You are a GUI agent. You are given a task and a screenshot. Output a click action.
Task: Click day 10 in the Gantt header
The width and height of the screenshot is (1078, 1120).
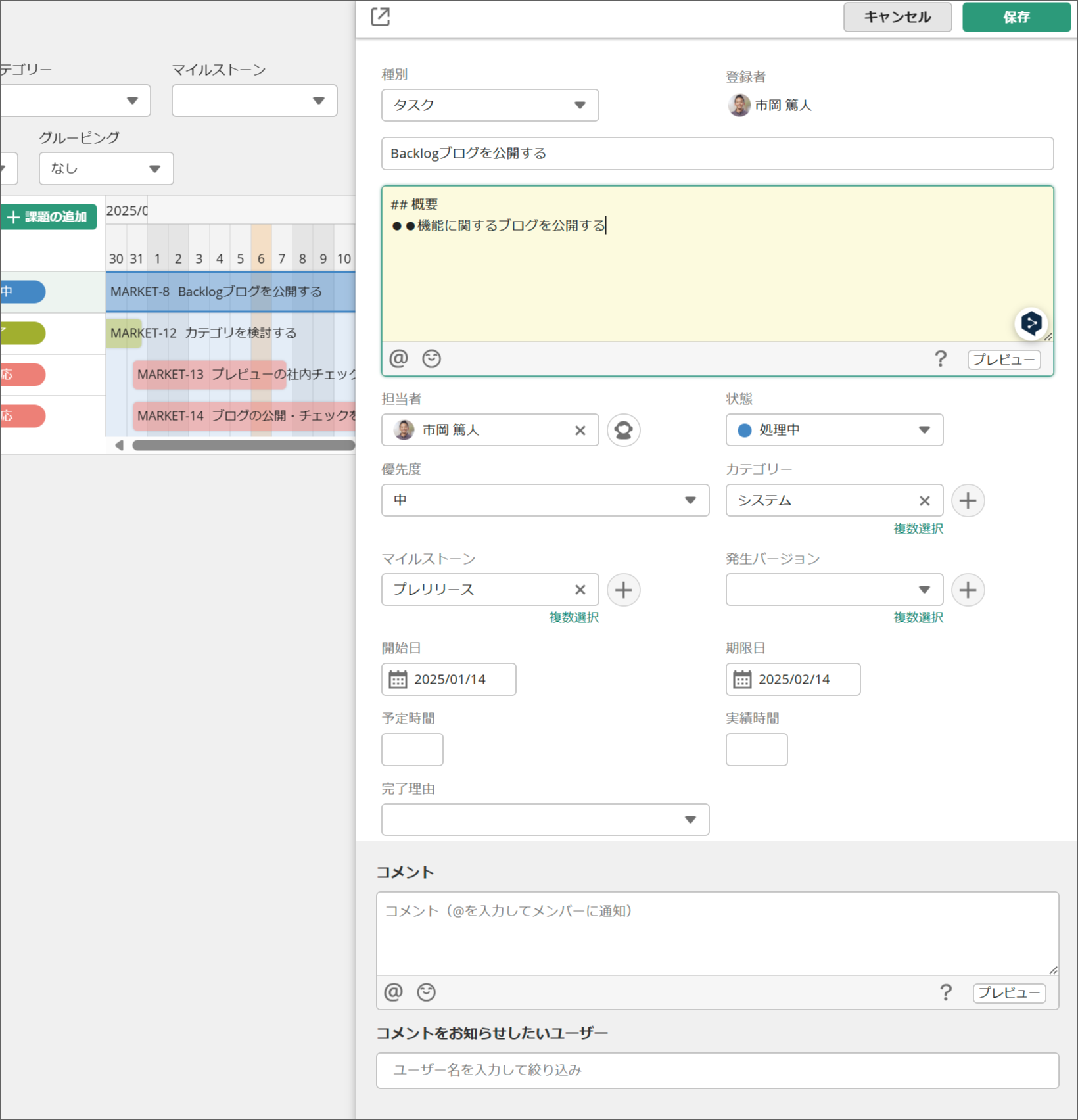pyautogui.click(x=344, y=259)
